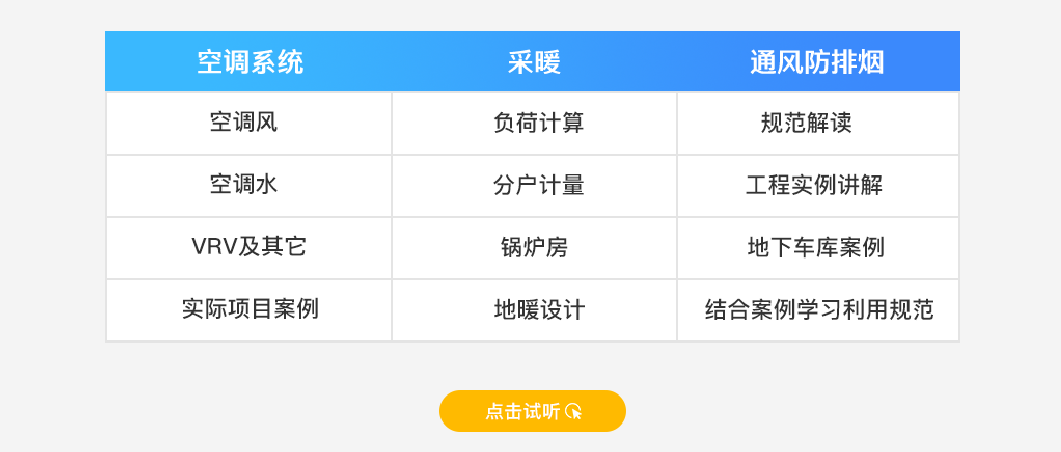Screen dimensions: 1061x452
Task: Open the 空调风 cell
Action: pos(249,124)
